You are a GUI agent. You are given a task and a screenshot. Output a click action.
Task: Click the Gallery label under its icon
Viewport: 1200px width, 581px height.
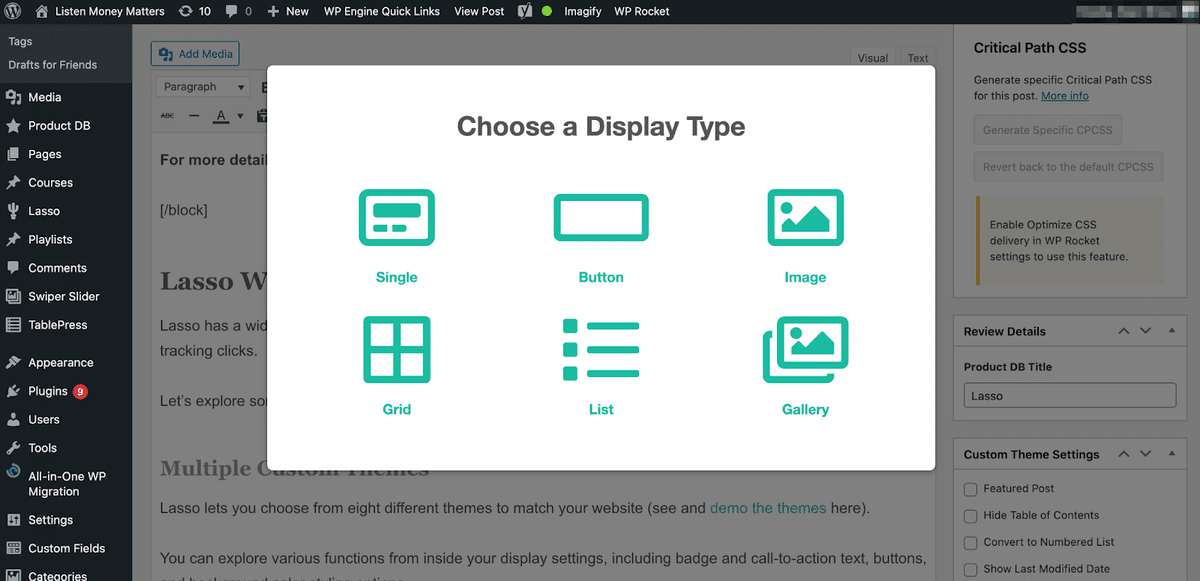805,410
